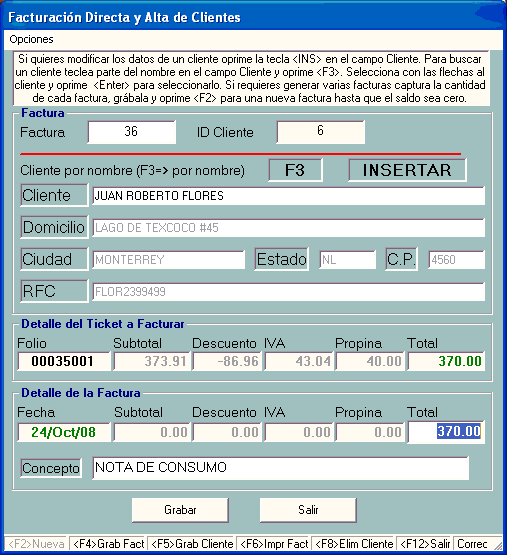
Task: Open the Opciones menu
Action: pos(31,39)
